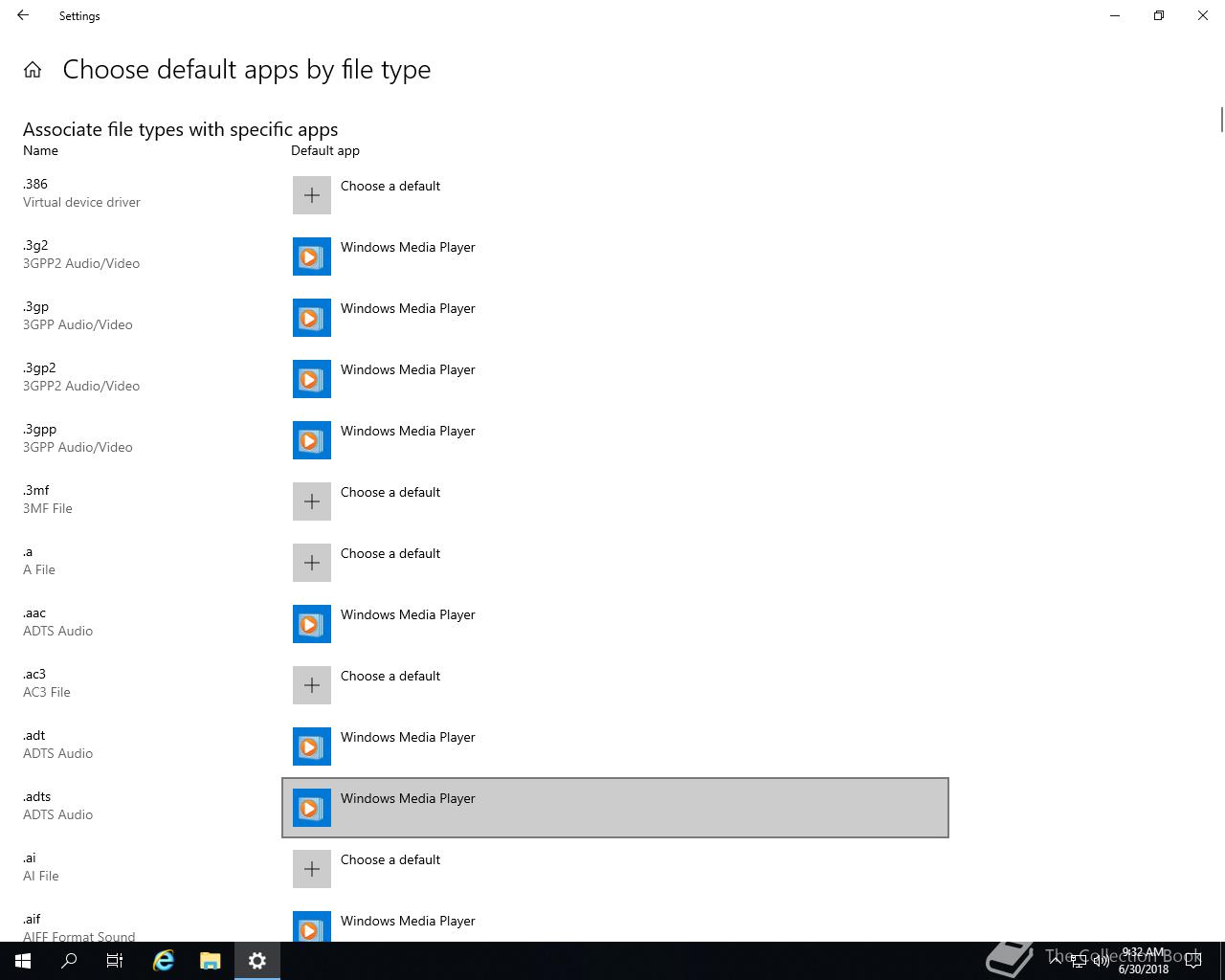
Task: Select the .3gpp extension text
Action: (39, 429)
